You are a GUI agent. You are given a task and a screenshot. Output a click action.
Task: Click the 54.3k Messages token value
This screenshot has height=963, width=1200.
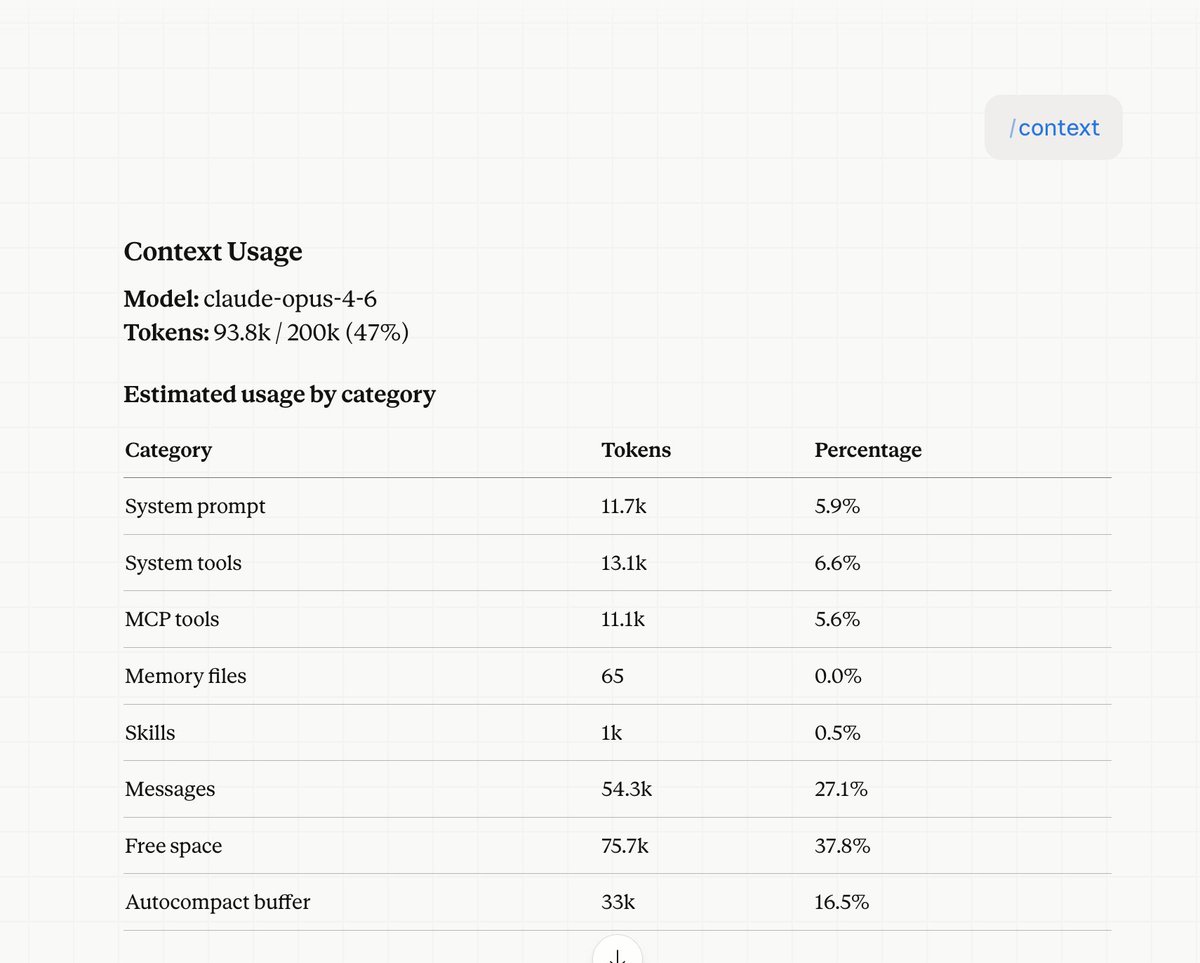[x=626, y=790]
